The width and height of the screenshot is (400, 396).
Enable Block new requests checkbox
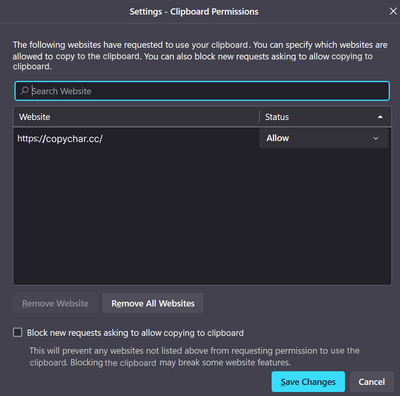18,332
